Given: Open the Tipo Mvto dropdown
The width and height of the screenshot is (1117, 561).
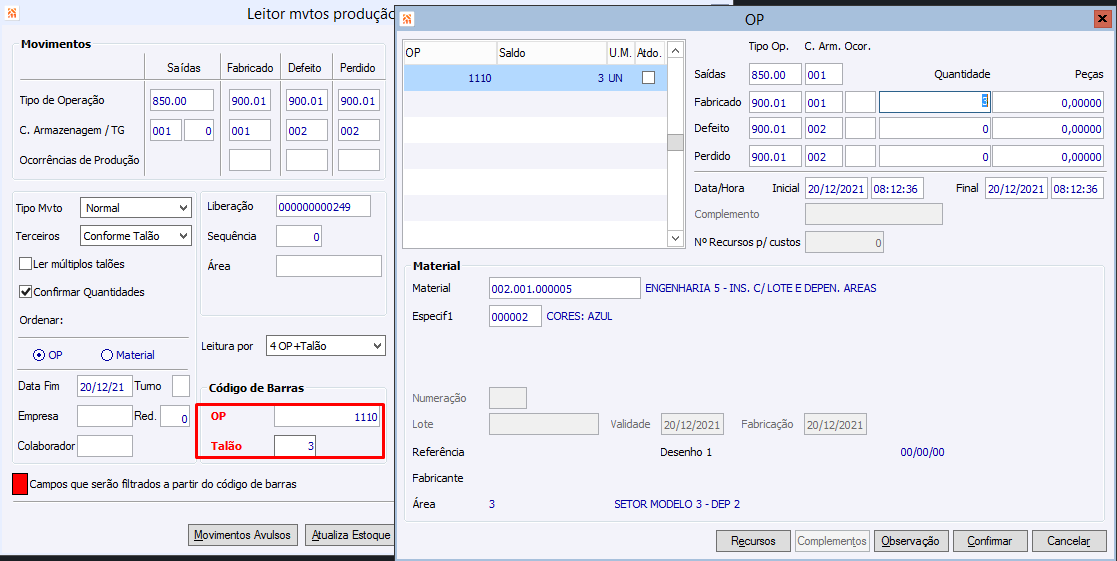Looking at the screenshot, I should click(135, 208).
